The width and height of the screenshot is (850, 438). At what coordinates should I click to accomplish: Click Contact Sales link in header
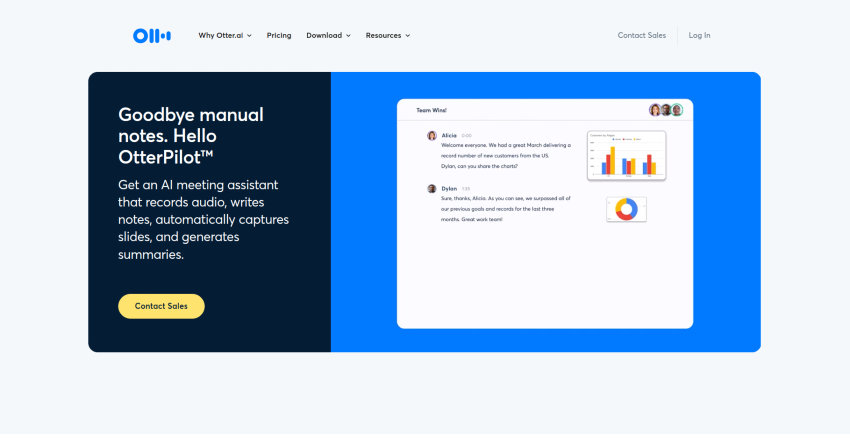(x=642, y=35)
